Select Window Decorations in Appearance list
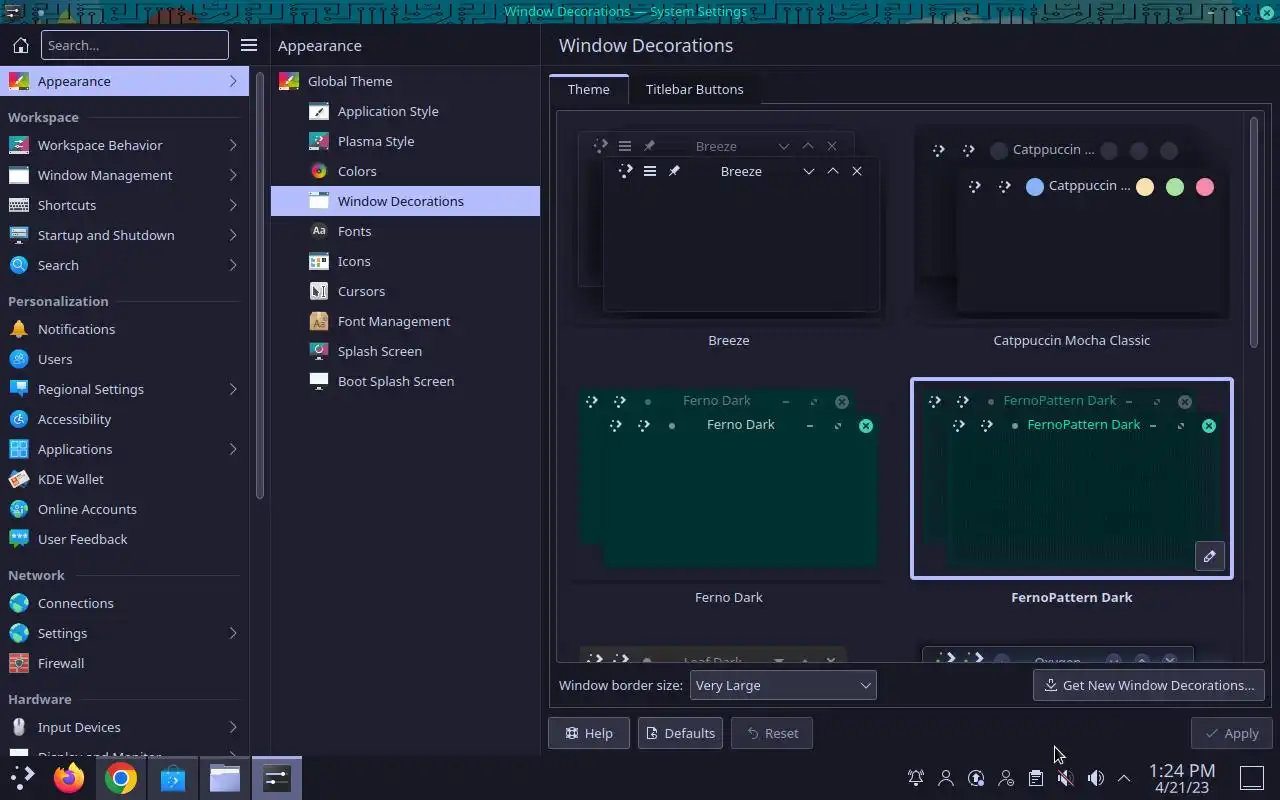This screenshot has width=1280, height=800. coord(405,201)
